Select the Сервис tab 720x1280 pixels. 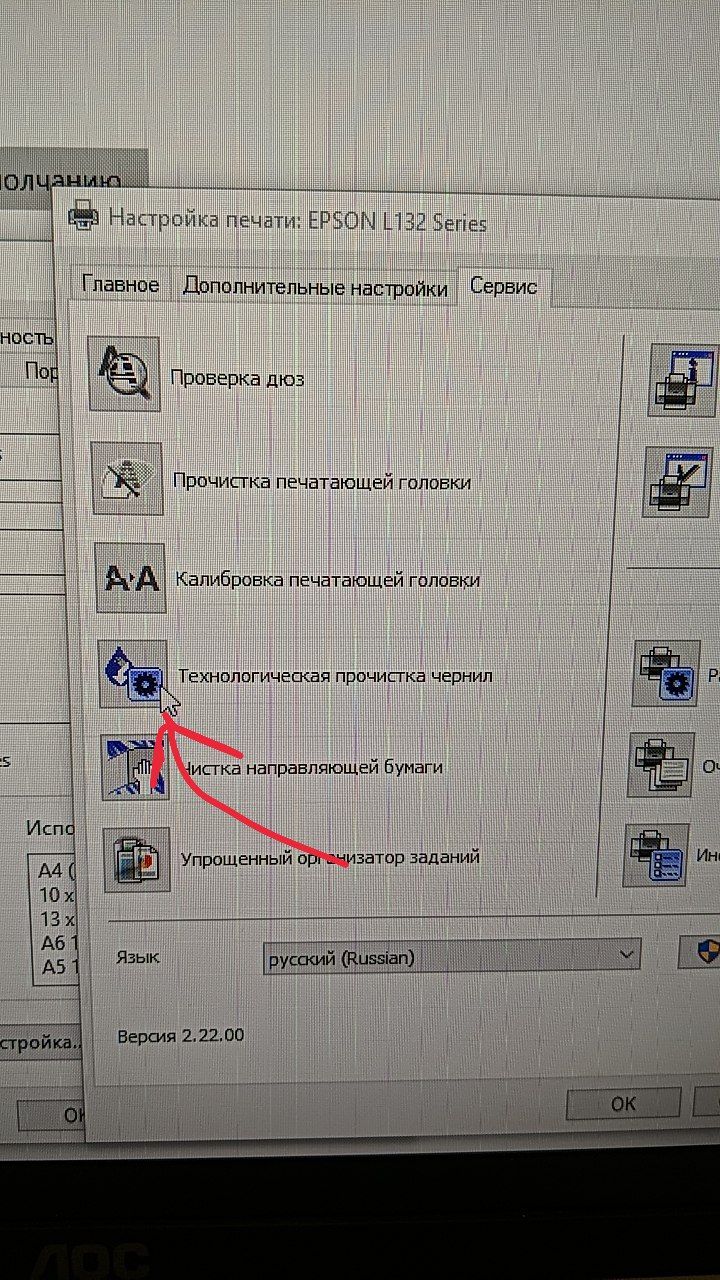click(504, 287)
